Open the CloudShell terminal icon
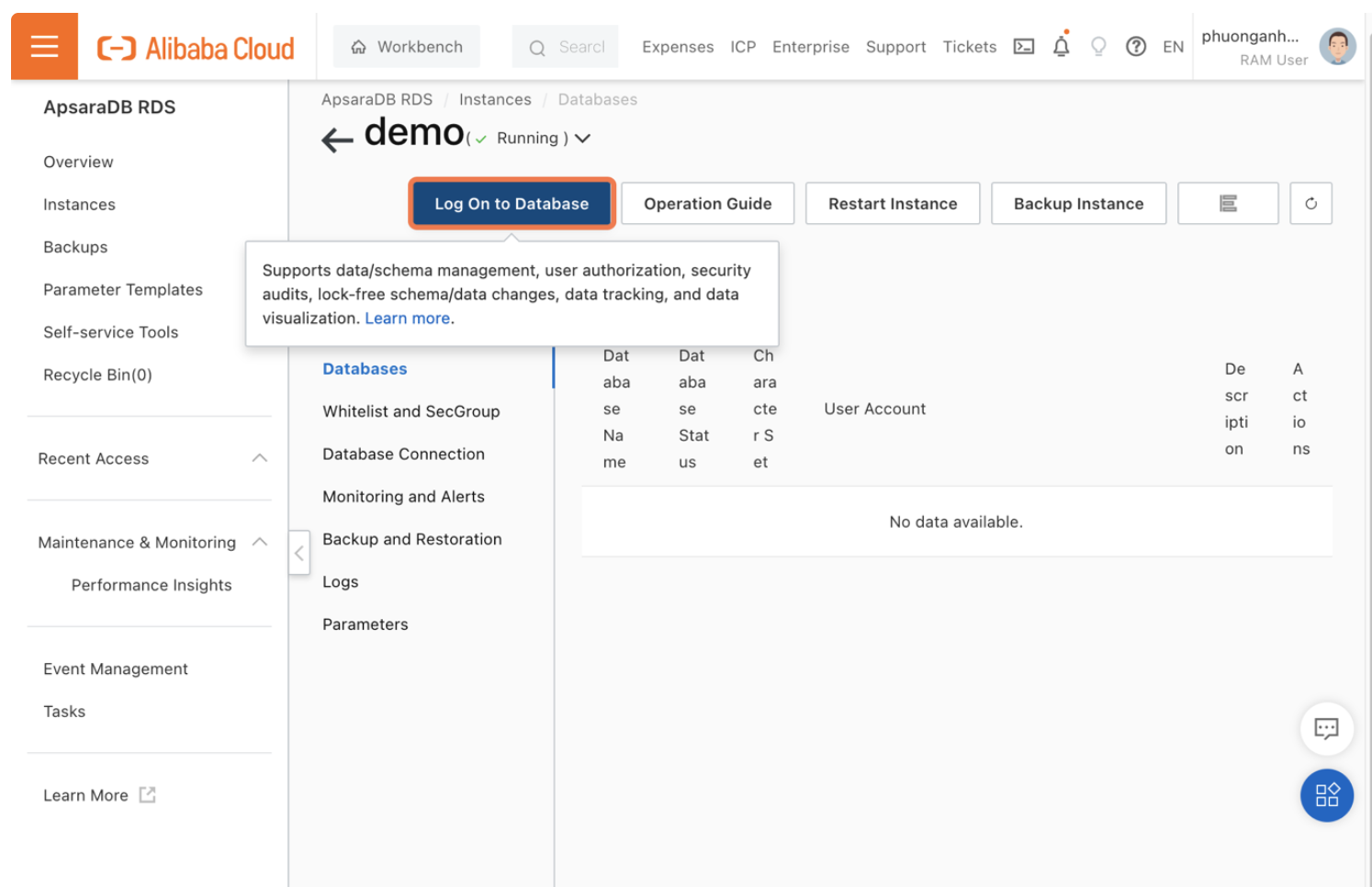 [x=1023, y=46]
